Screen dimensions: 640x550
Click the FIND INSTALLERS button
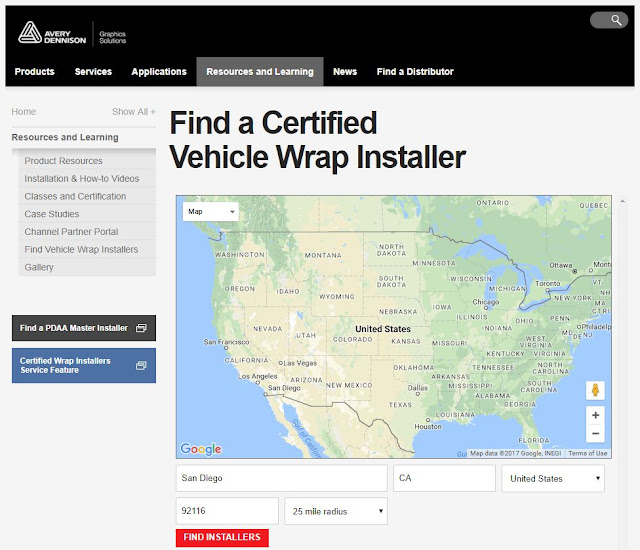[222, 537]
